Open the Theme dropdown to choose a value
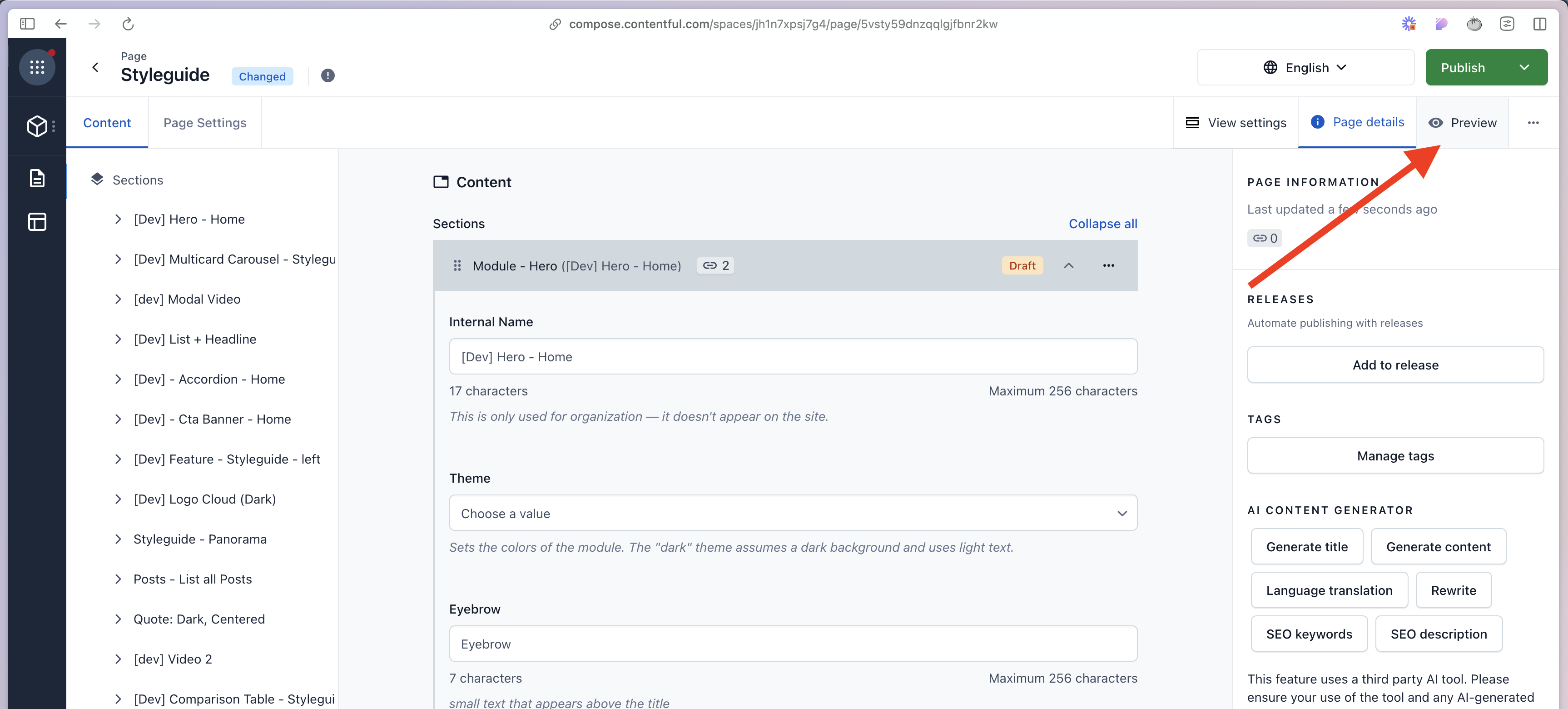 [793, 513]
